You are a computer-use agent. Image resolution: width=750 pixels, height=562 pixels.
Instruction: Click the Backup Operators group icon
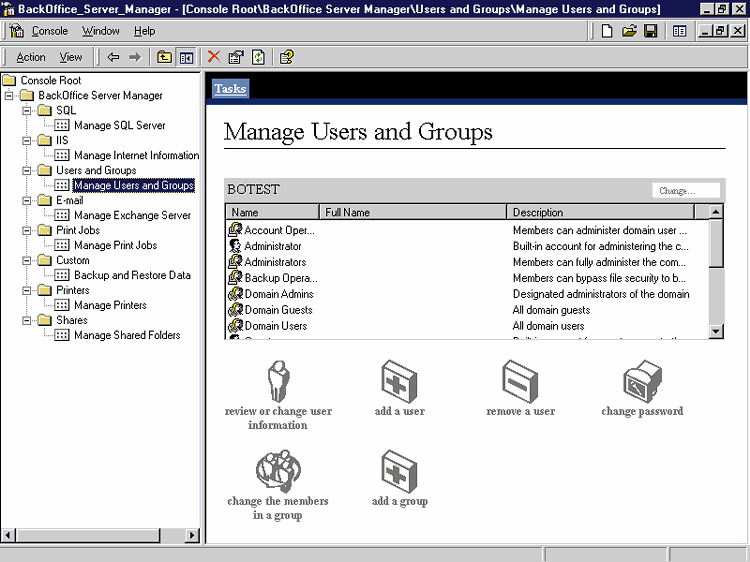click(235, 278)
